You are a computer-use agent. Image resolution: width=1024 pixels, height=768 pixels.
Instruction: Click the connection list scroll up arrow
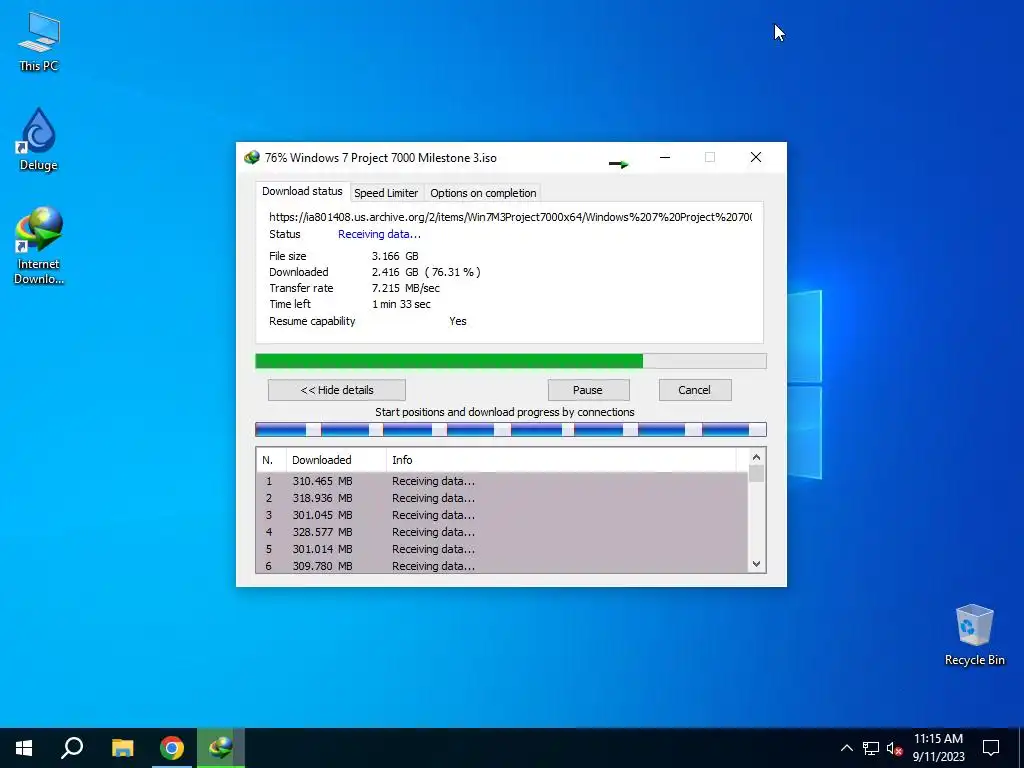tap(756, 457)
